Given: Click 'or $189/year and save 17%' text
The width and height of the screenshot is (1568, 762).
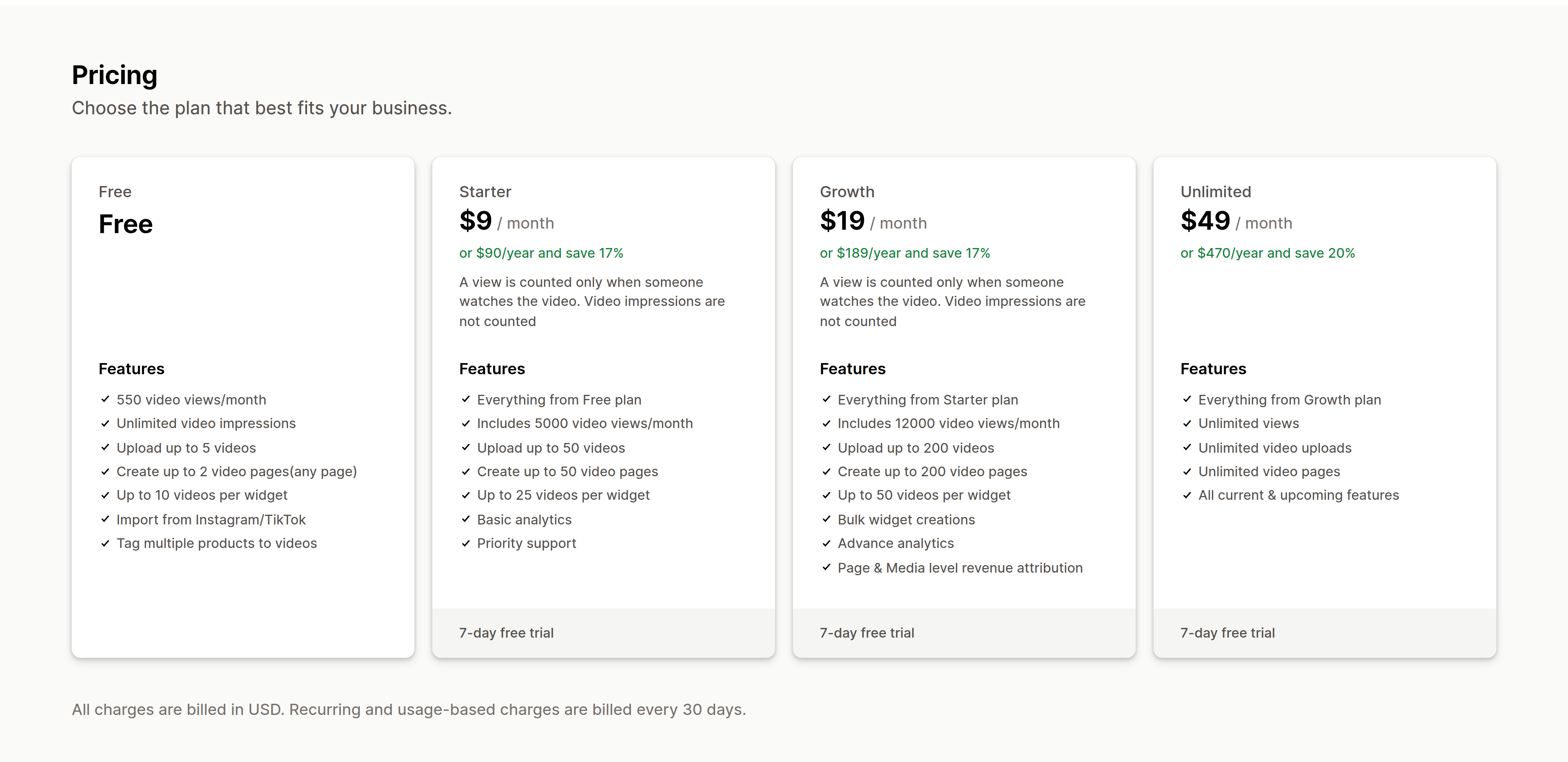Looking at the screenshot, I should click(x=905, y=253).
